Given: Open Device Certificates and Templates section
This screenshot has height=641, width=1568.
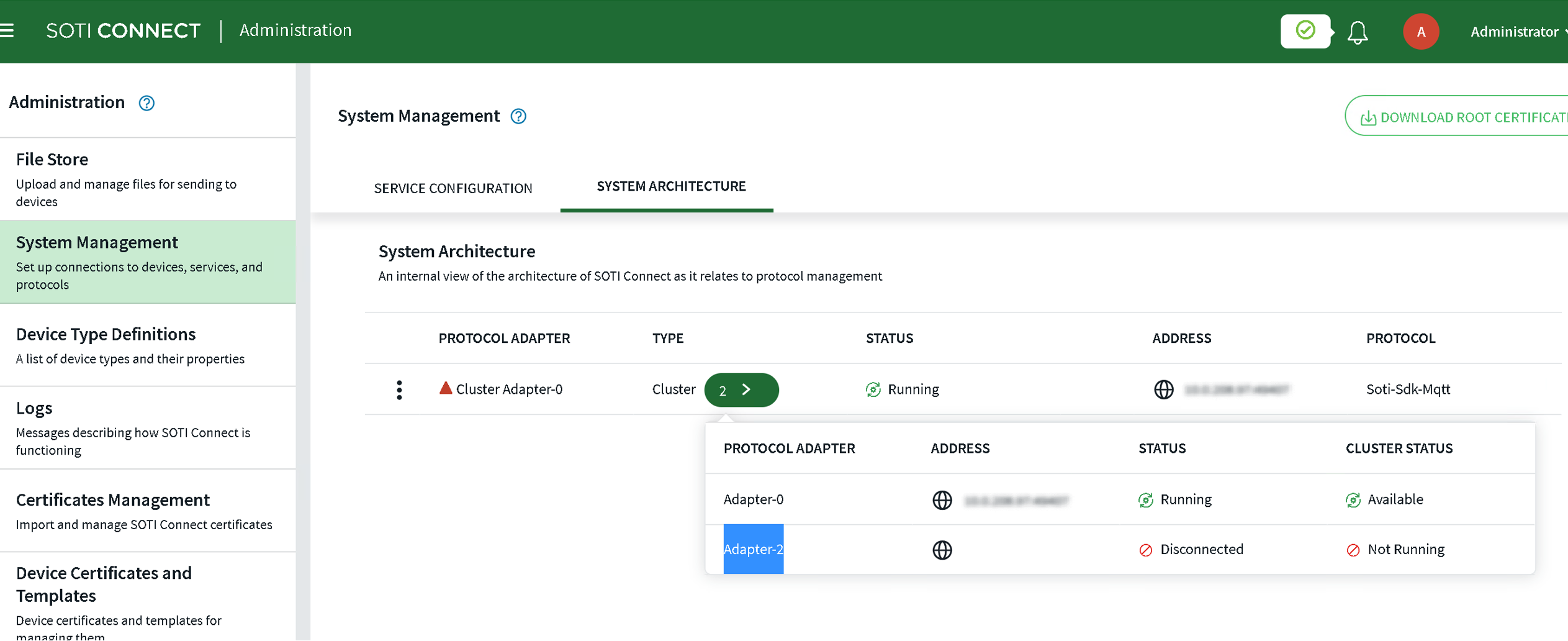Looking at the screenshot, I should pos(148,597).
